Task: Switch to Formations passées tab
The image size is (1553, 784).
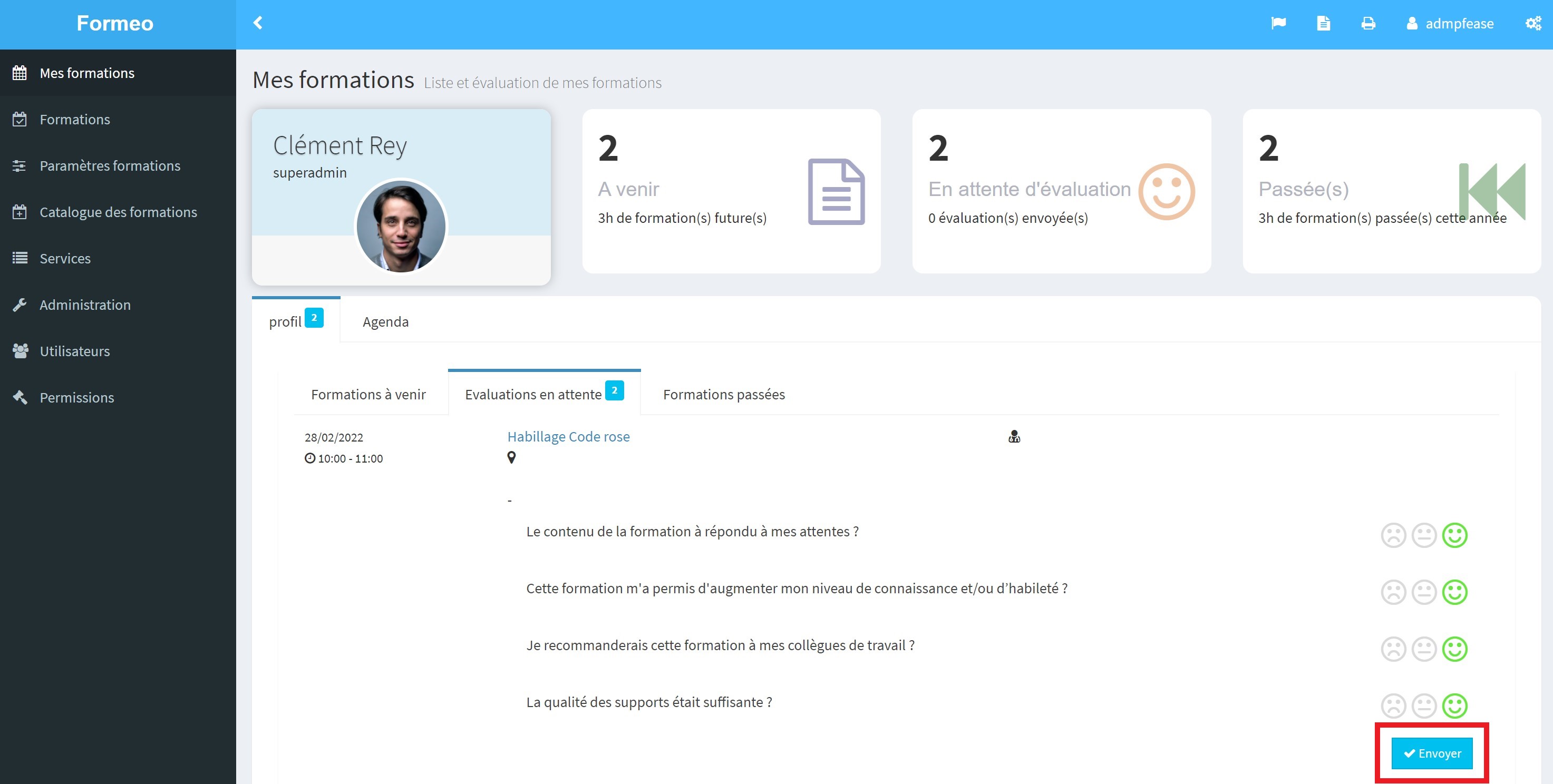Action: pos(724,395)
